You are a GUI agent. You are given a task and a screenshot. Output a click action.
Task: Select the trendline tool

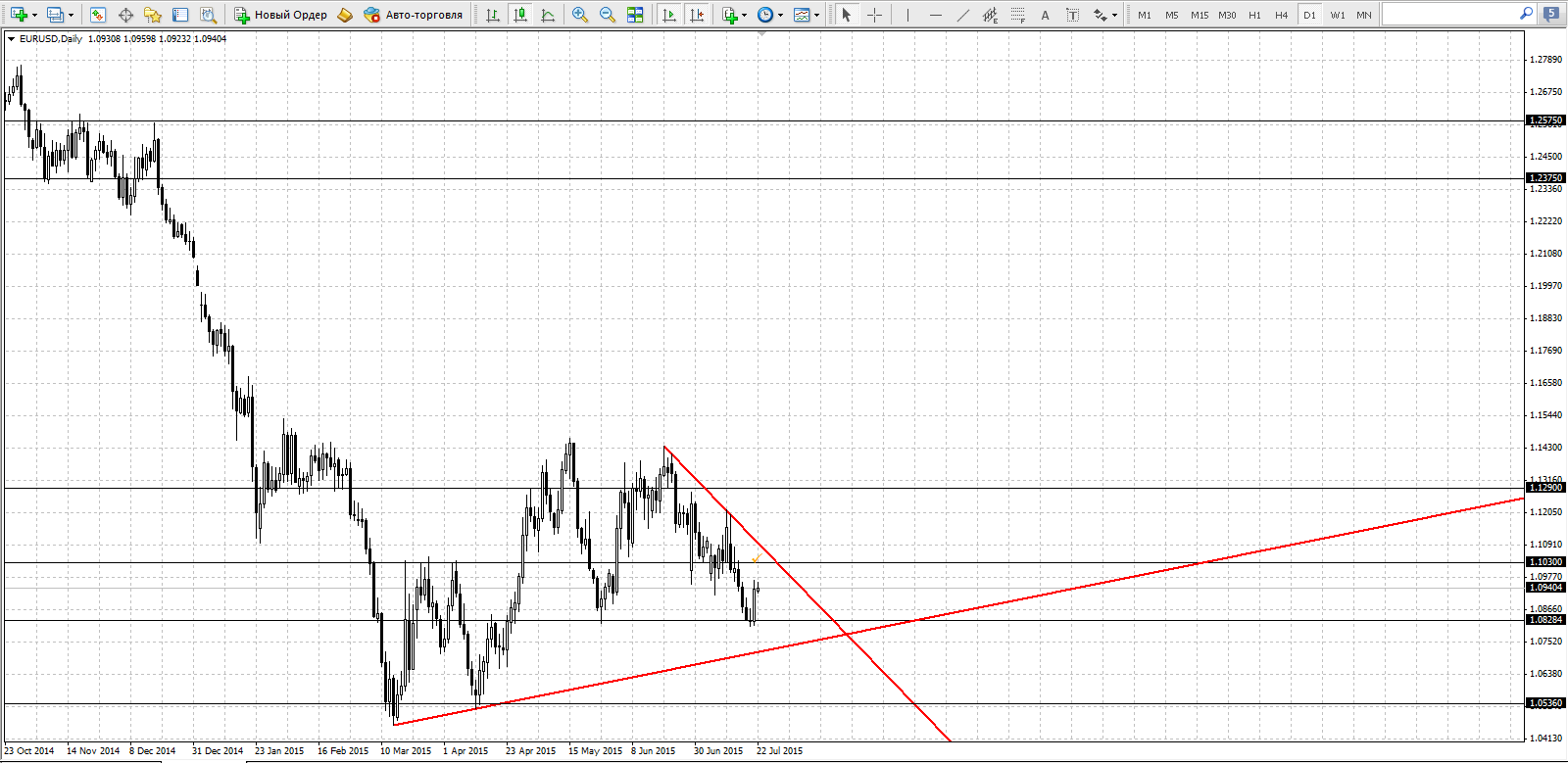coord(962,15)
